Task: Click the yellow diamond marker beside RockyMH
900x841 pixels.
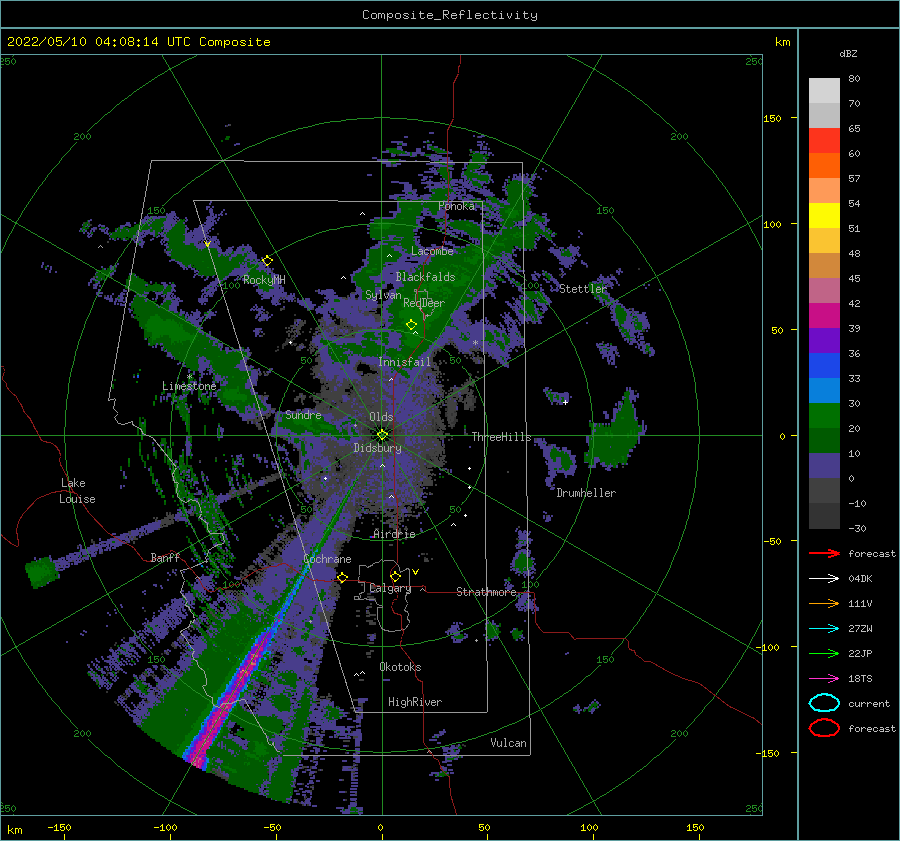Action: (267, 261)
